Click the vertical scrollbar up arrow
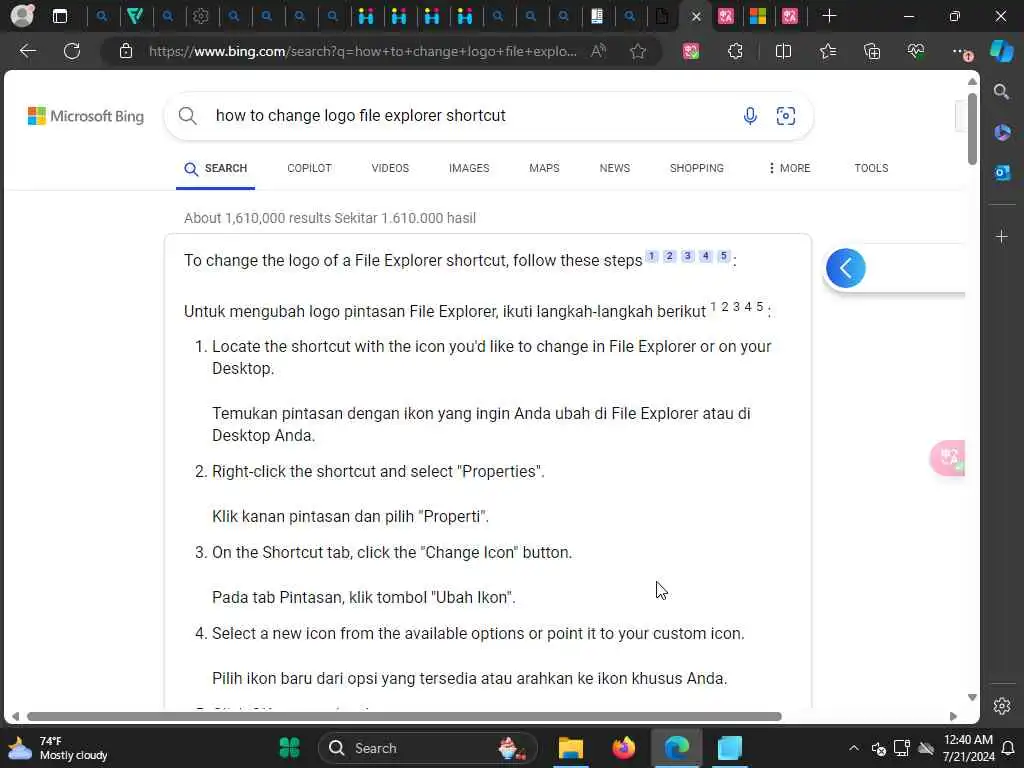The height and width of the screenshot is (768, 1024). pyautogui.click(x=972, y=82)
